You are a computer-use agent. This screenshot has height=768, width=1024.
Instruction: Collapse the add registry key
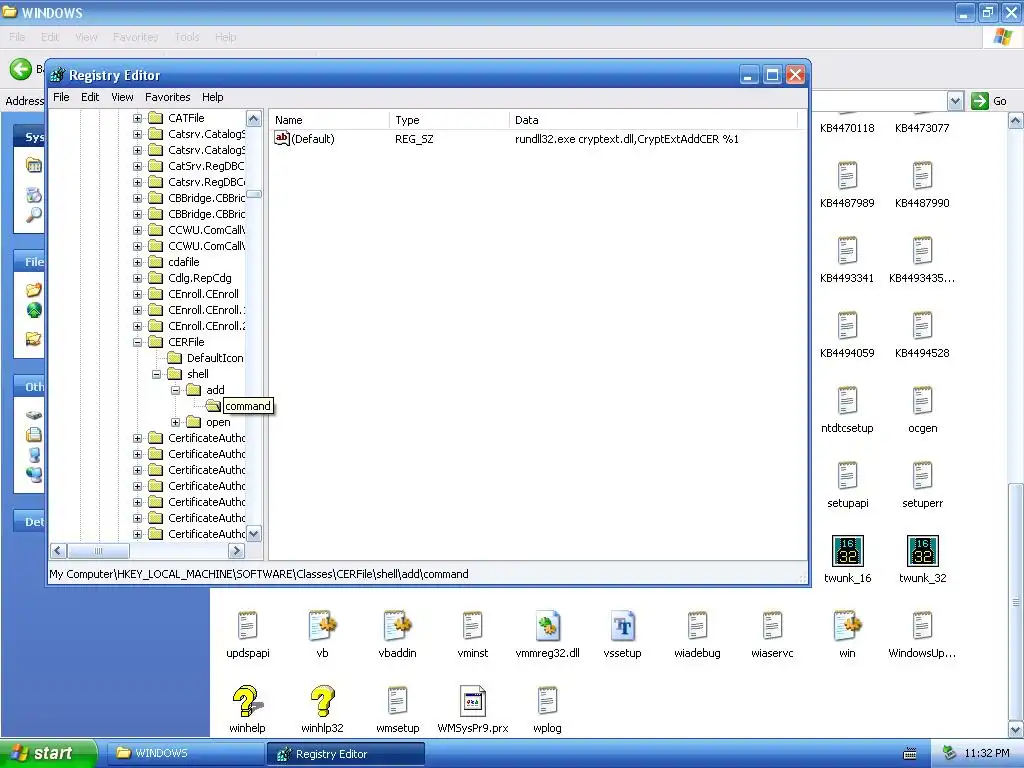pyautogui.click(x=175, y=390)
